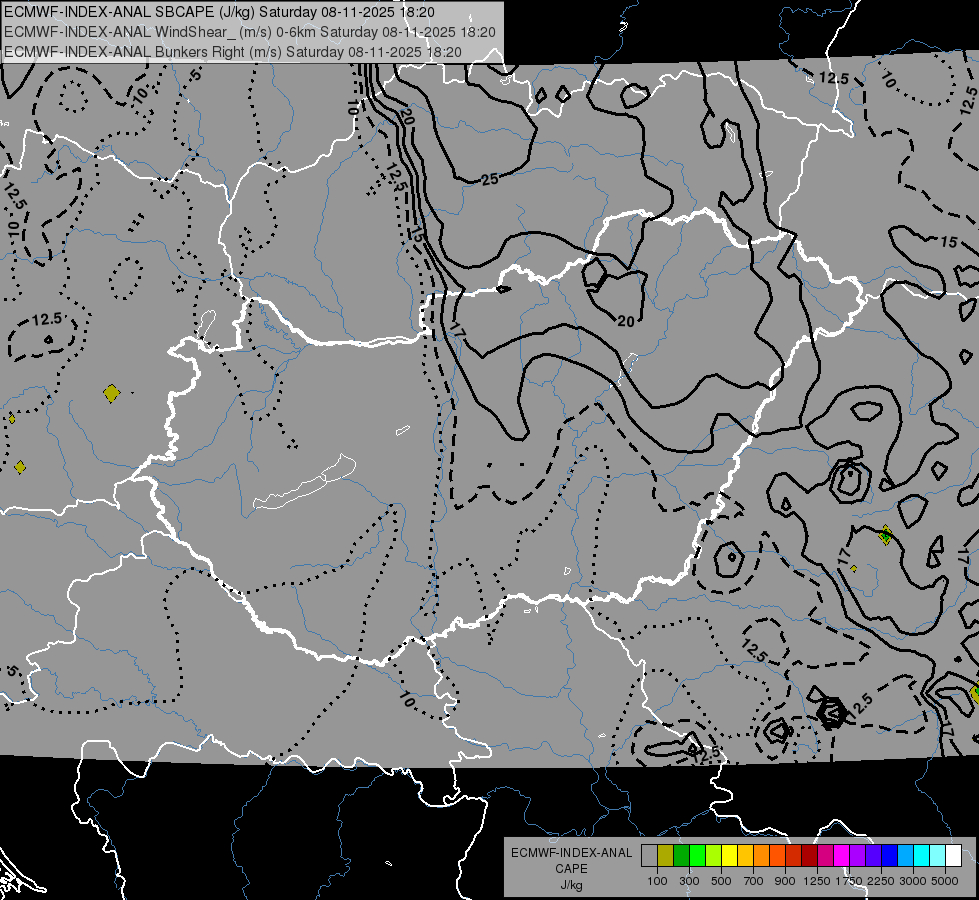
Task: Click the 500 legend value
Action: click(x=721, y=881)
